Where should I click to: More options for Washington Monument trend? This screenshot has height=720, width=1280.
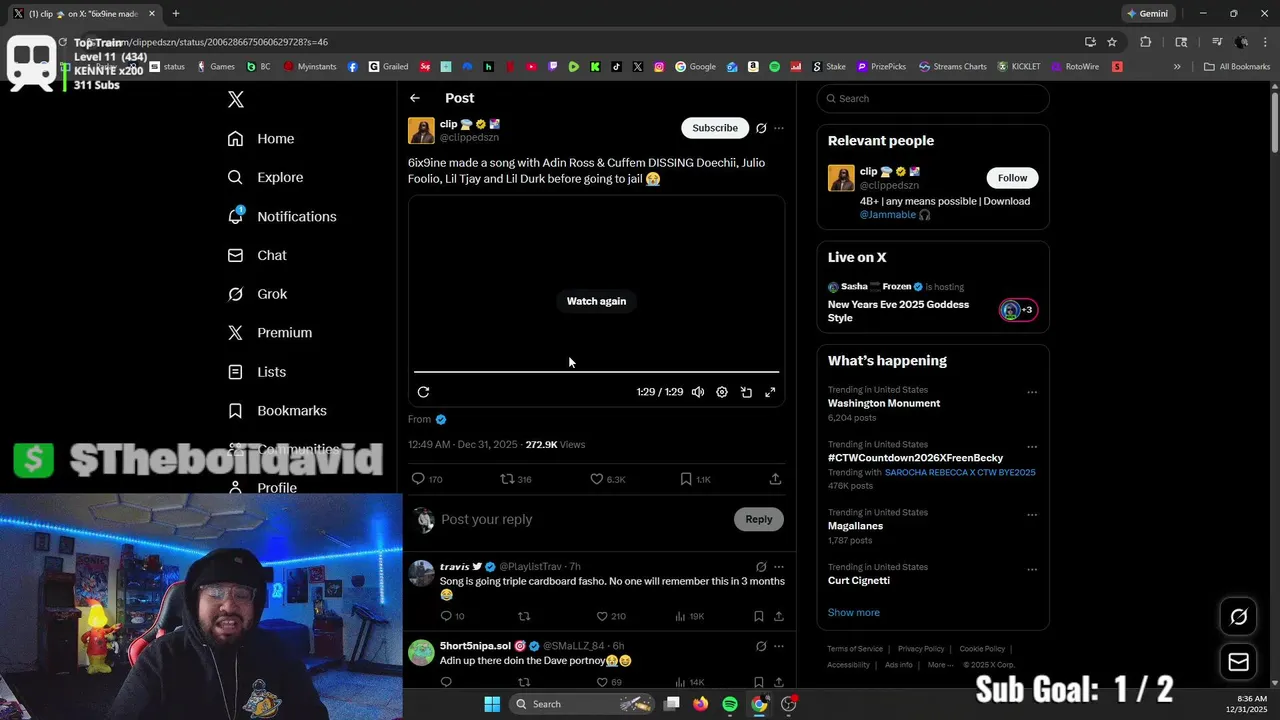(x=1032, y=392)
